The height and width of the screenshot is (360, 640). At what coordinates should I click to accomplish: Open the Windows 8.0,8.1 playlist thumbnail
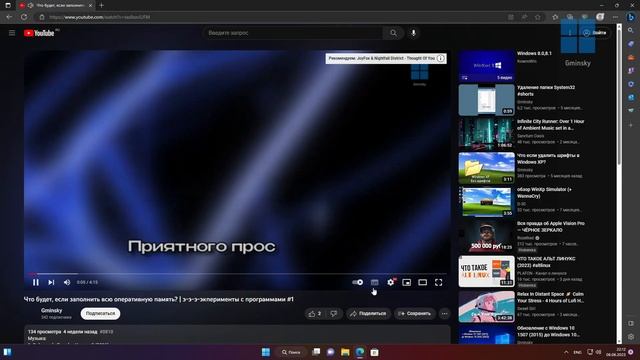(487, 66)
